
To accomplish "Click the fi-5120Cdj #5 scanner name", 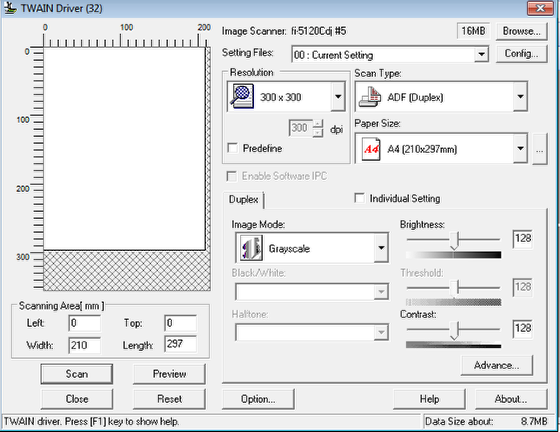I will coord(319,31).
